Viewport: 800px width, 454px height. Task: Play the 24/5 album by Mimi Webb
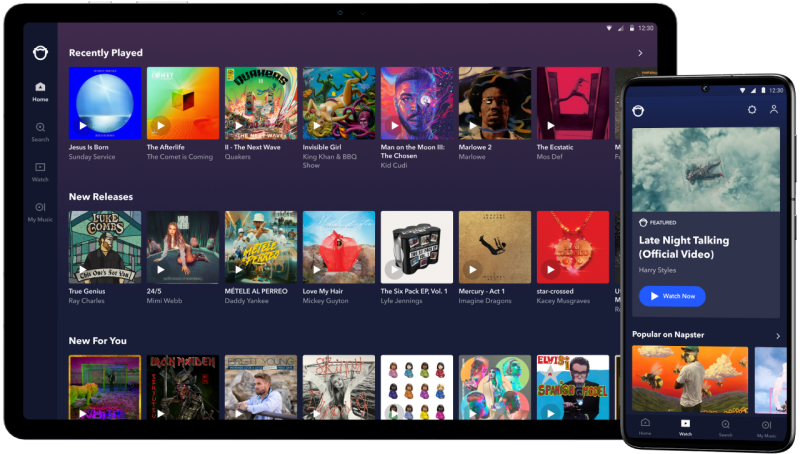click(x=161, y=269)
